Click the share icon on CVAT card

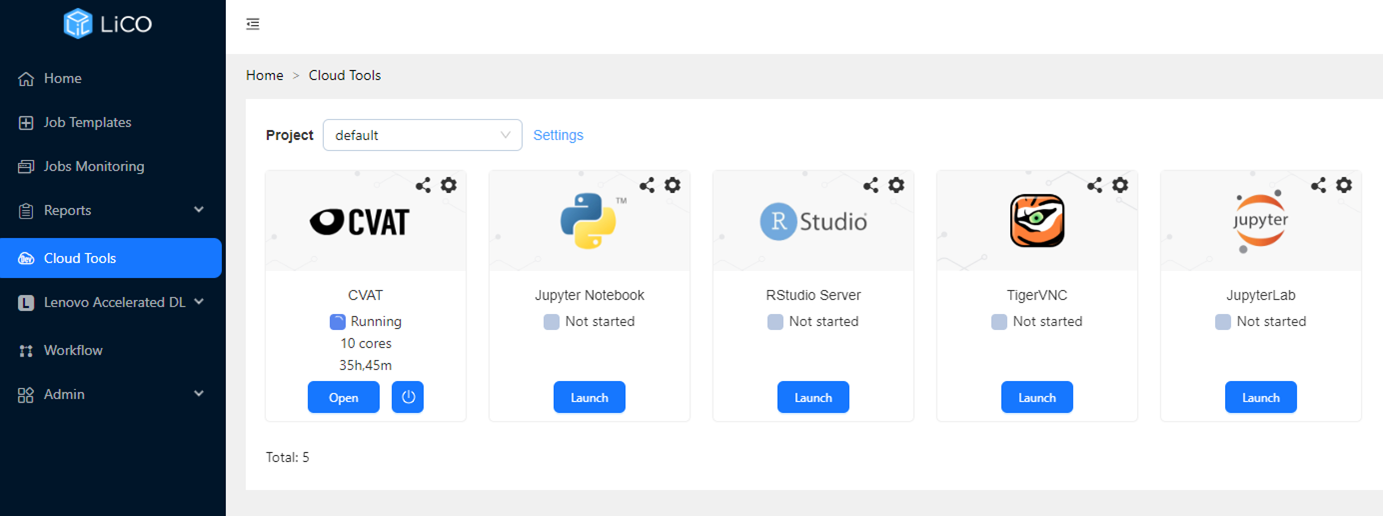pos(424,185)
